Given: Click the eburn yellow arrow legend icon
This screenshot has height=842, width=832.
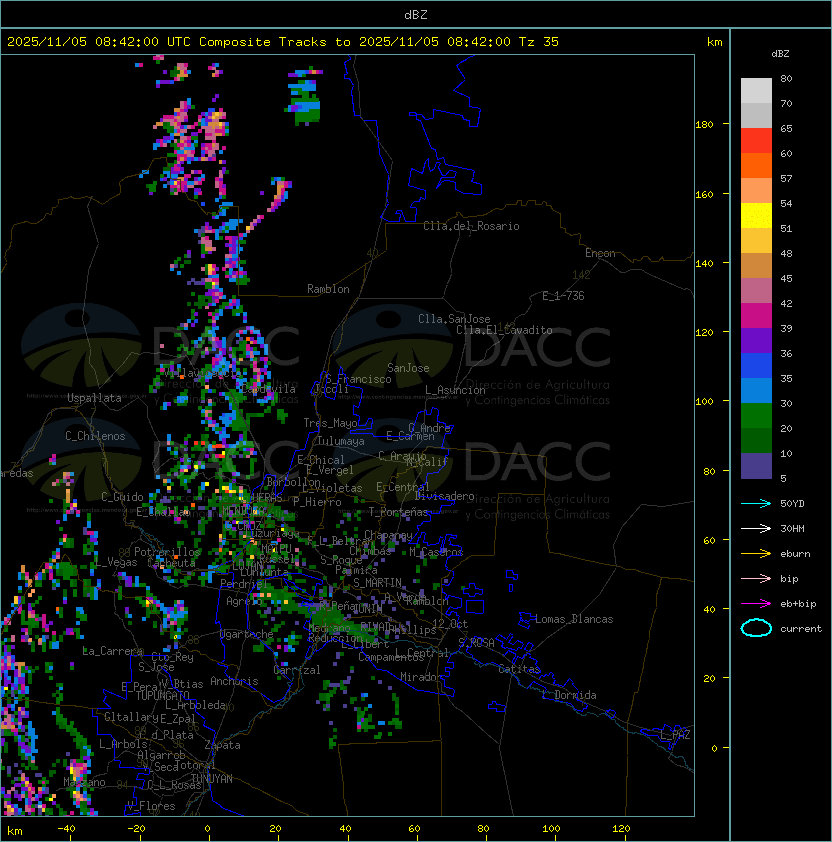Looking at the screenshot, I should (756, 554).
